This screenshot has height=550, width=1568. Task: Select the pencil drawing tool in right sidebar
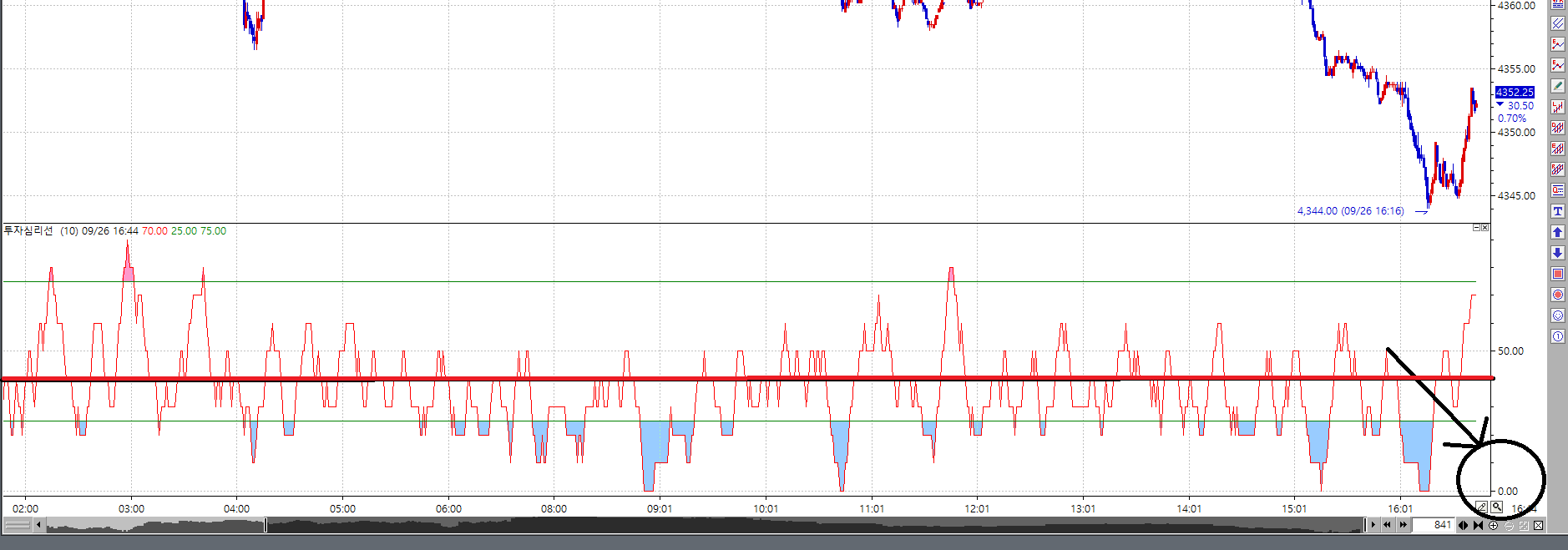[x=1558, y=86]
